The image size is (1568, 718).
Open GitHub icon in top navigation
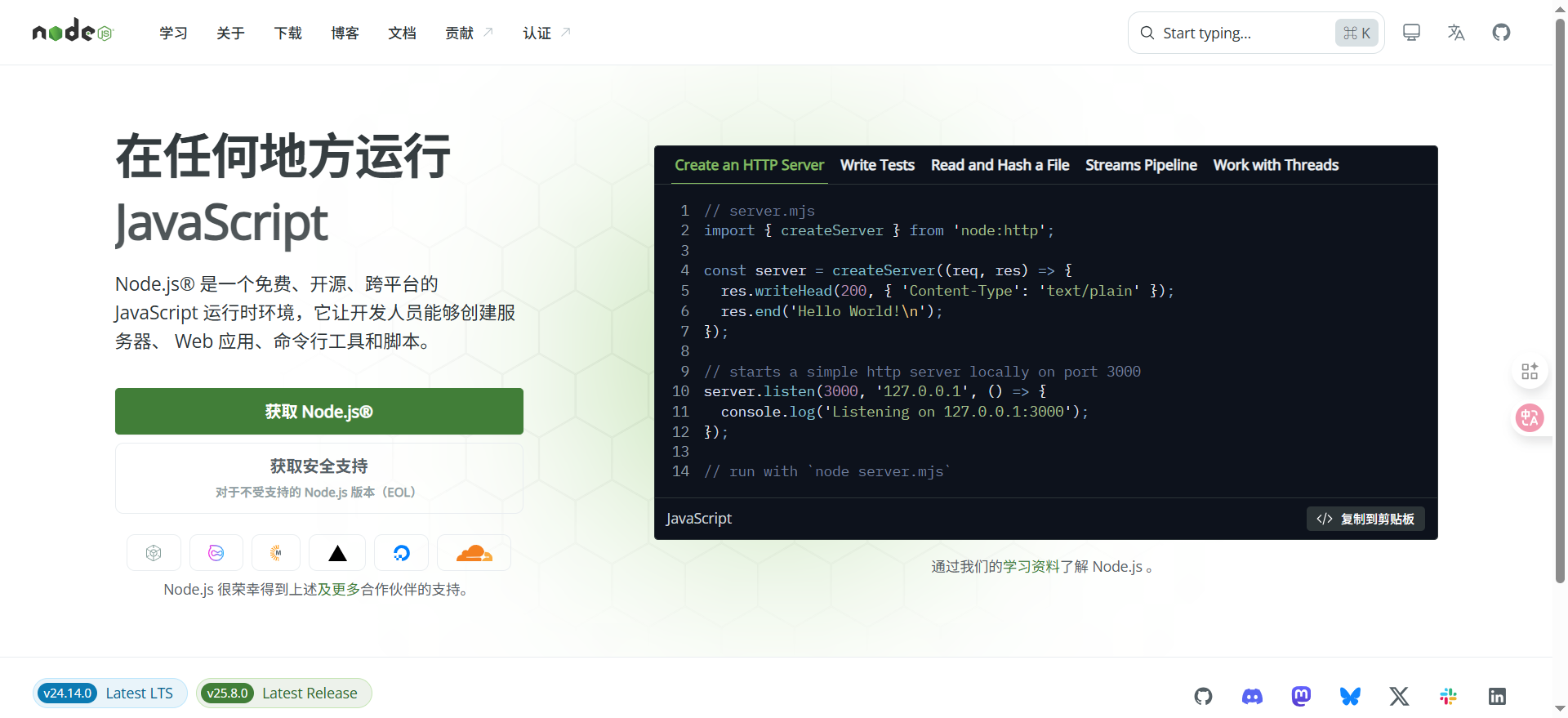pos(1501,33)
